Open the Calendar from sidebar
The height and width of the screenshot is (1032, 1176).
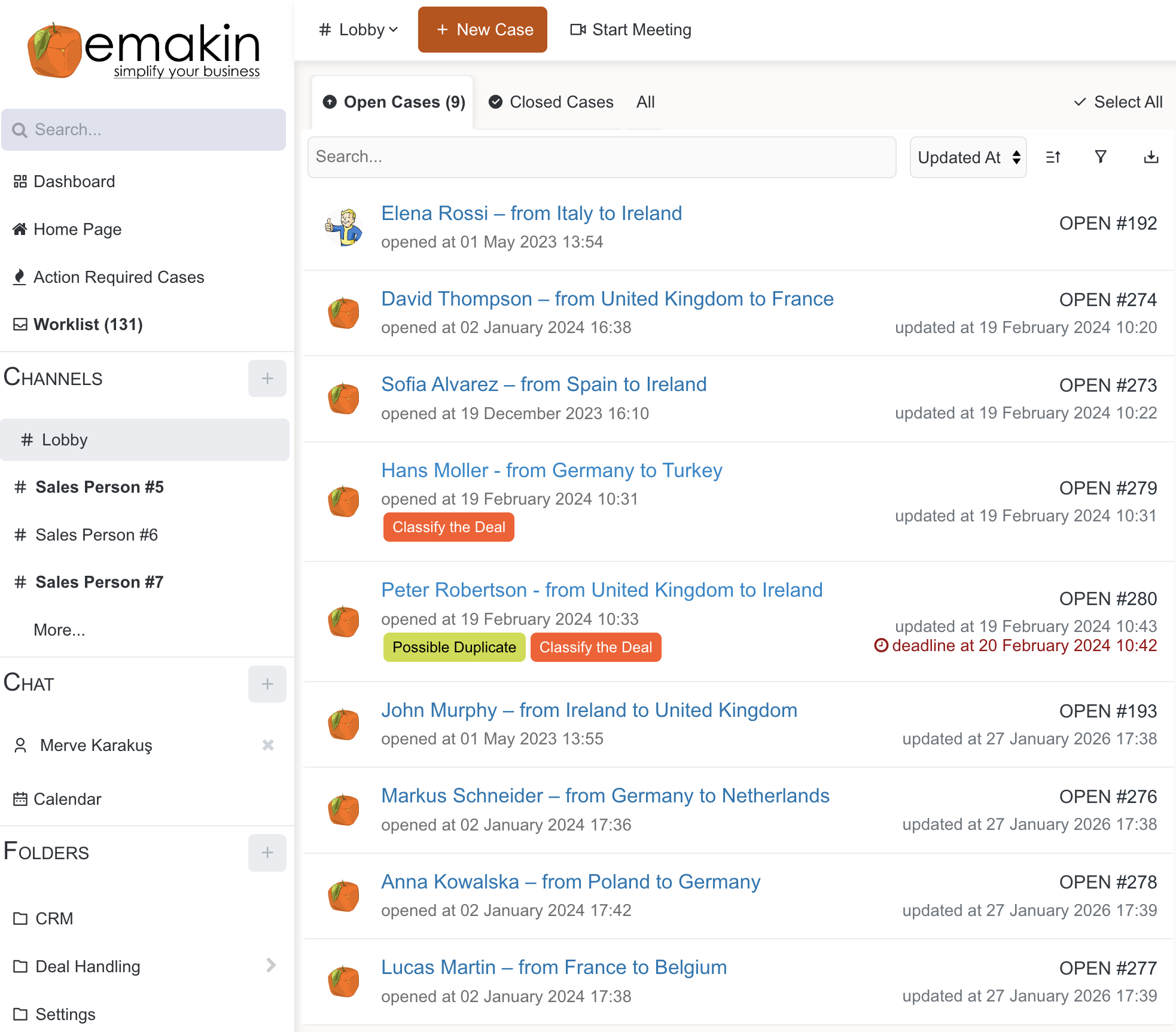pyautogui.click(x=67, y=799)
